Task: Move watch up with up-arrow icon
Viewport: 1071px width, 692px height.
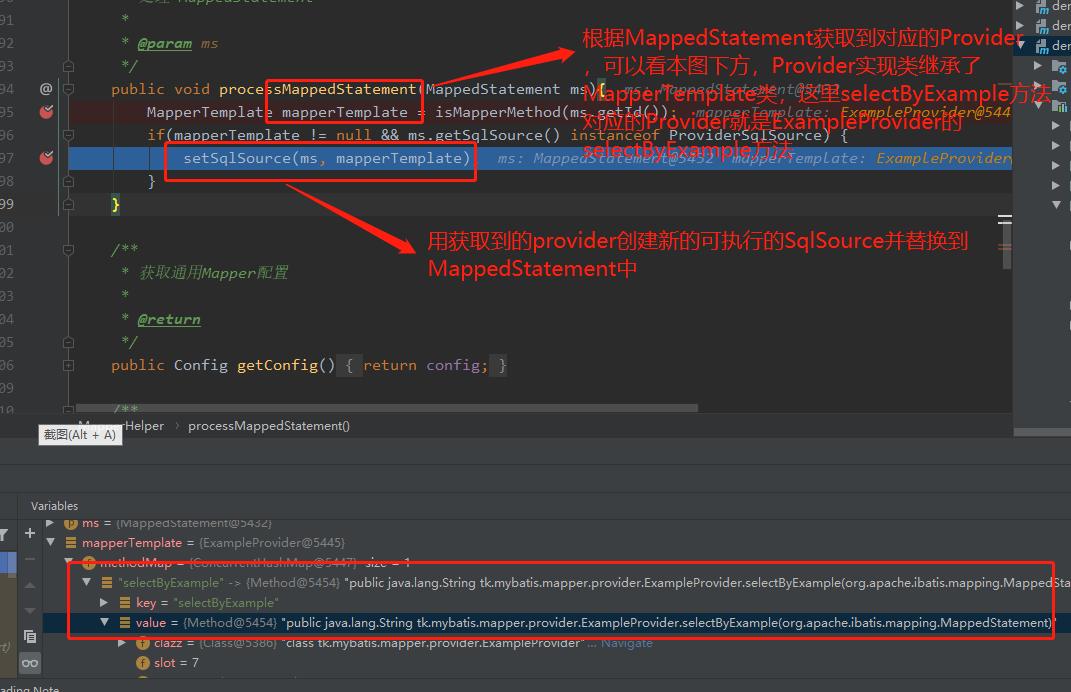Action: click(x=30, y=585)
